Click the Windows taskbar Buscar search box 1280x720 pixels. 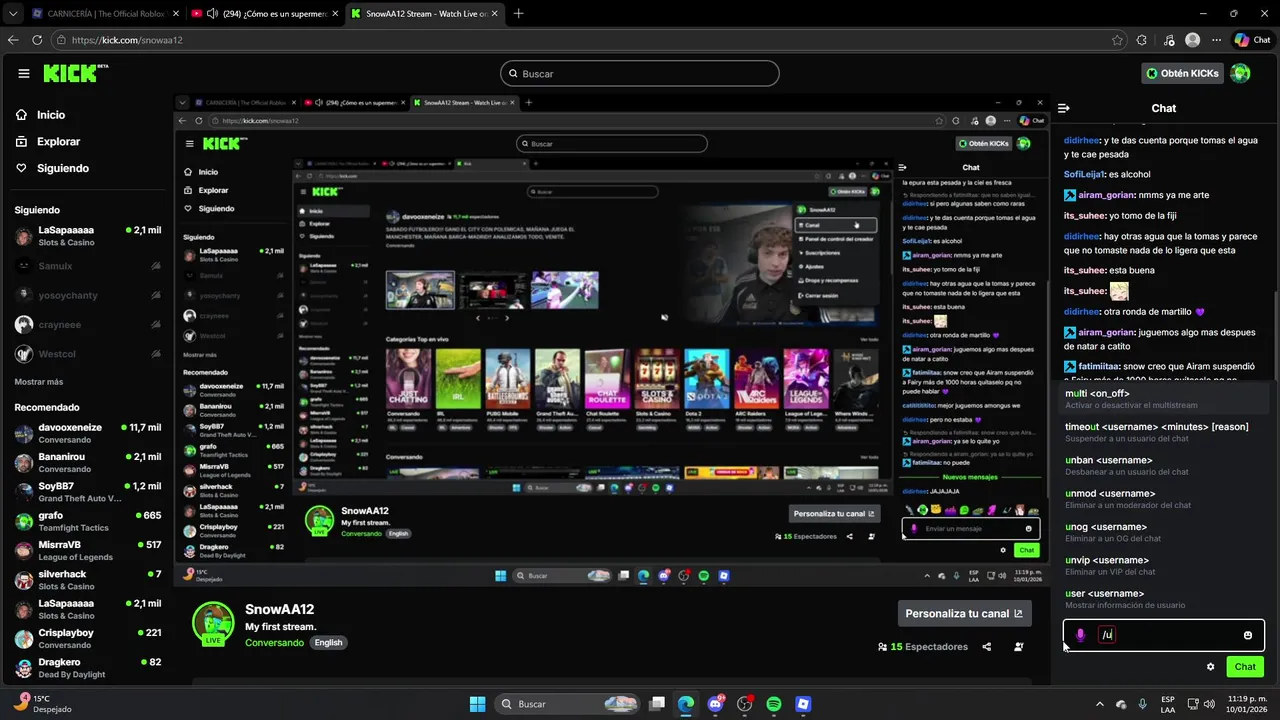(x=568, y=704)
